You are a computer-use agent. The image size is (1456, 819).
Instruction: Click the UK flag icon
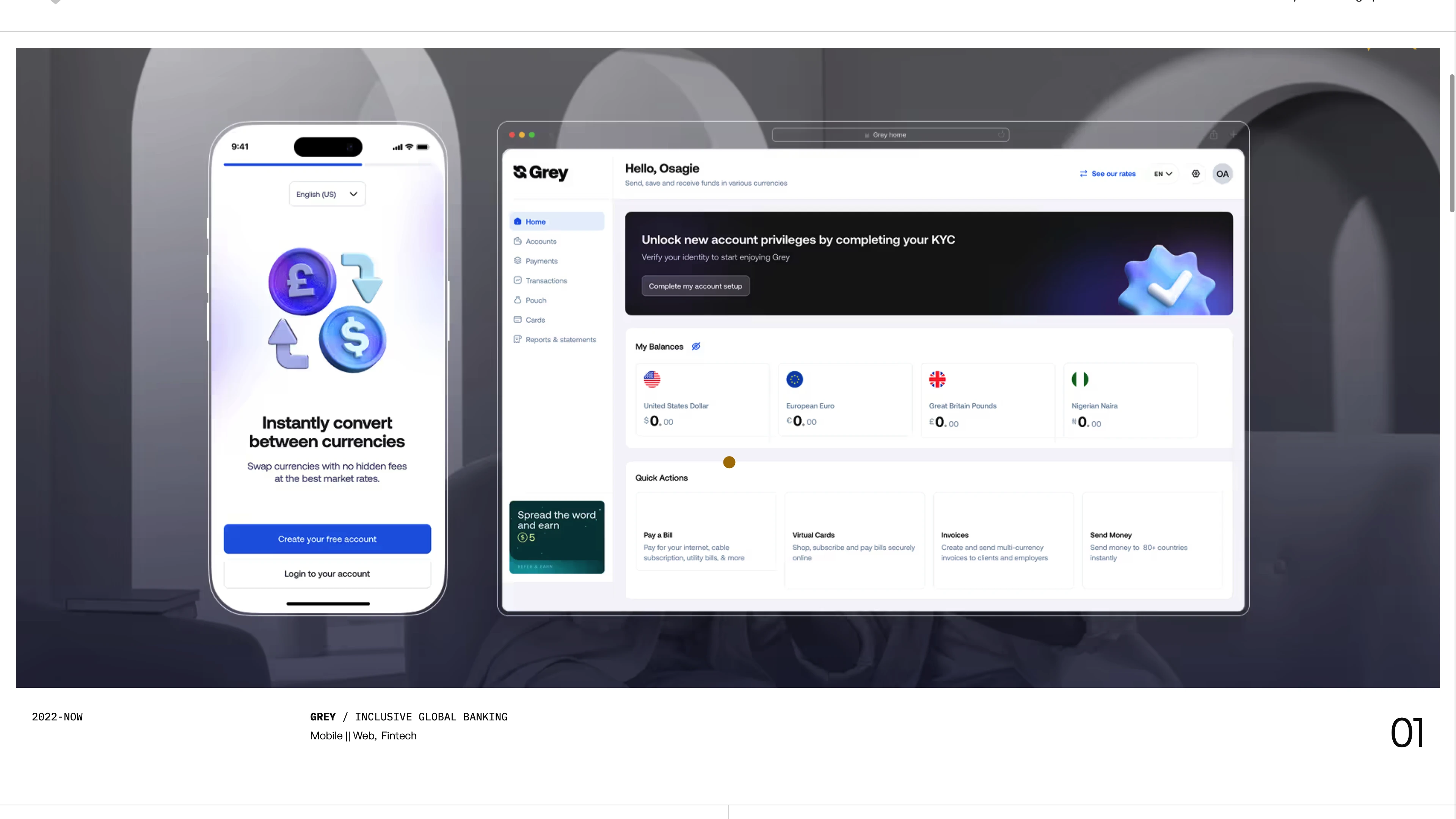click(x=937, y=379)
